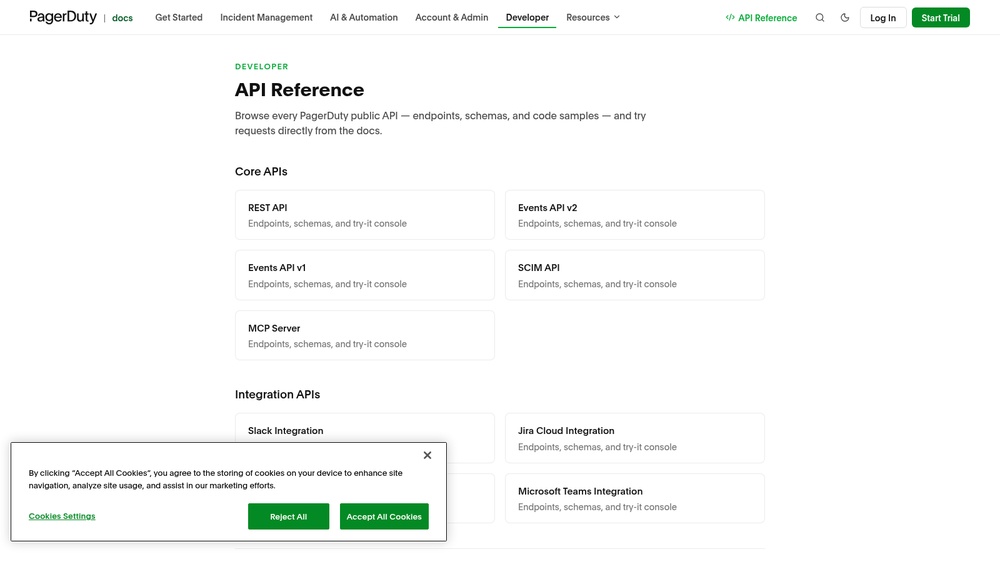Open the Jira Cloud Integration card

635,438
